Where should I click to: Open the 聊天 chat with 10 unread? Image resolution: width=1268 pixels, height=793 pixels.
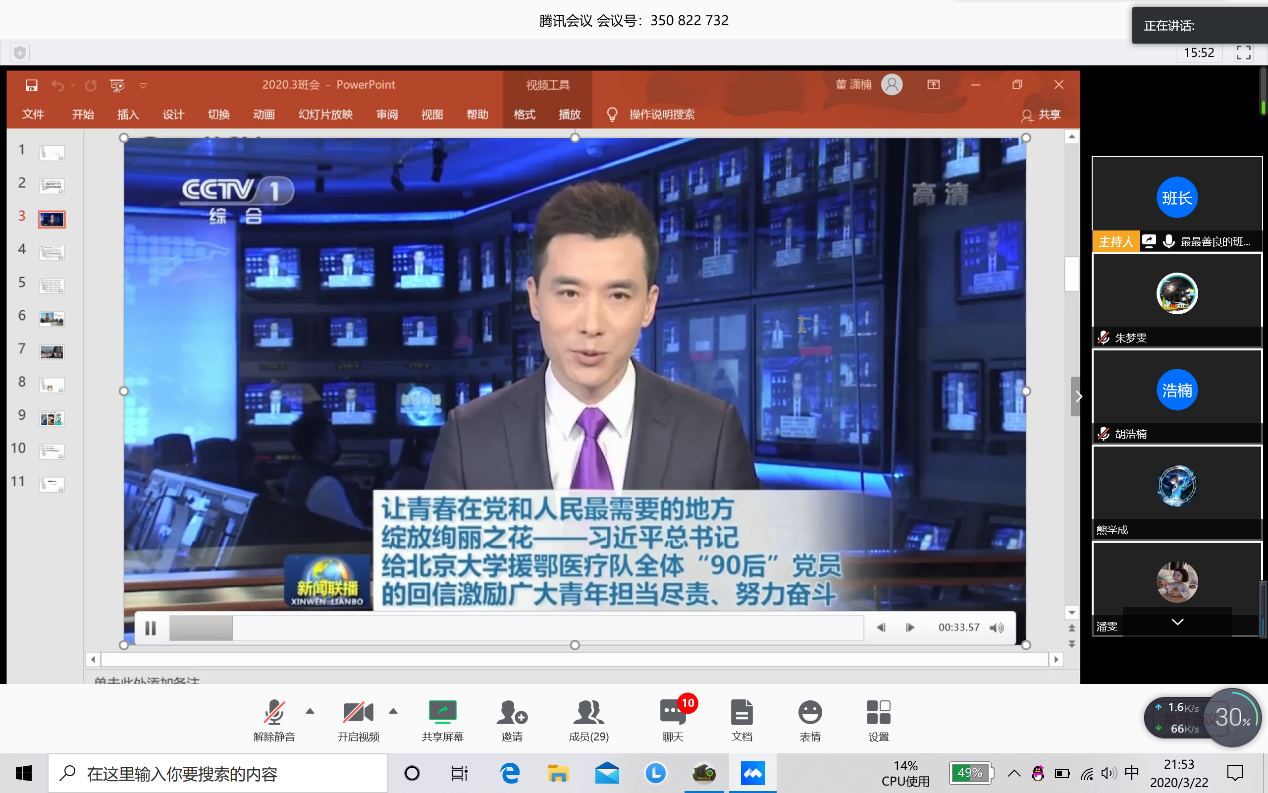(673, 720)
